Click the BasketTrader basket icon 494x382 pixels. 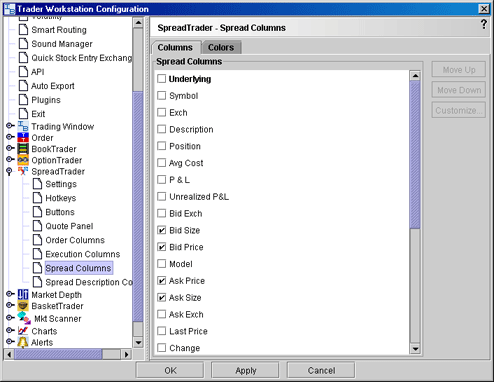coord(23,306)
